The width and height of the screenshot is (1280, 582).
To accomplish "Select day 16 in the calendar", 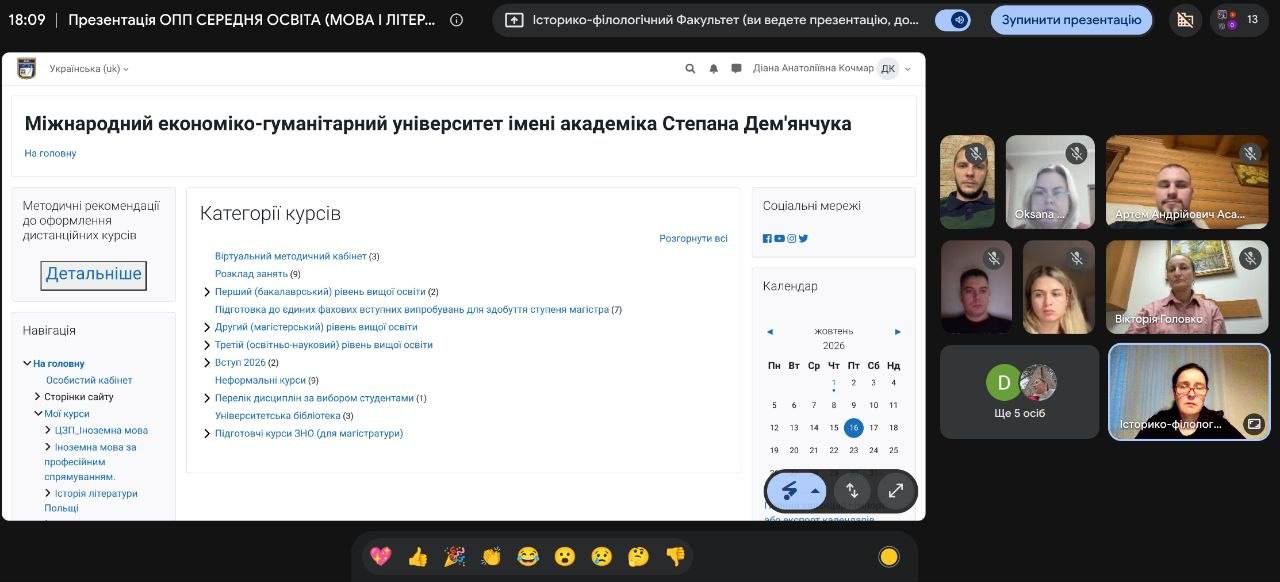I will [x=853, y=428].
